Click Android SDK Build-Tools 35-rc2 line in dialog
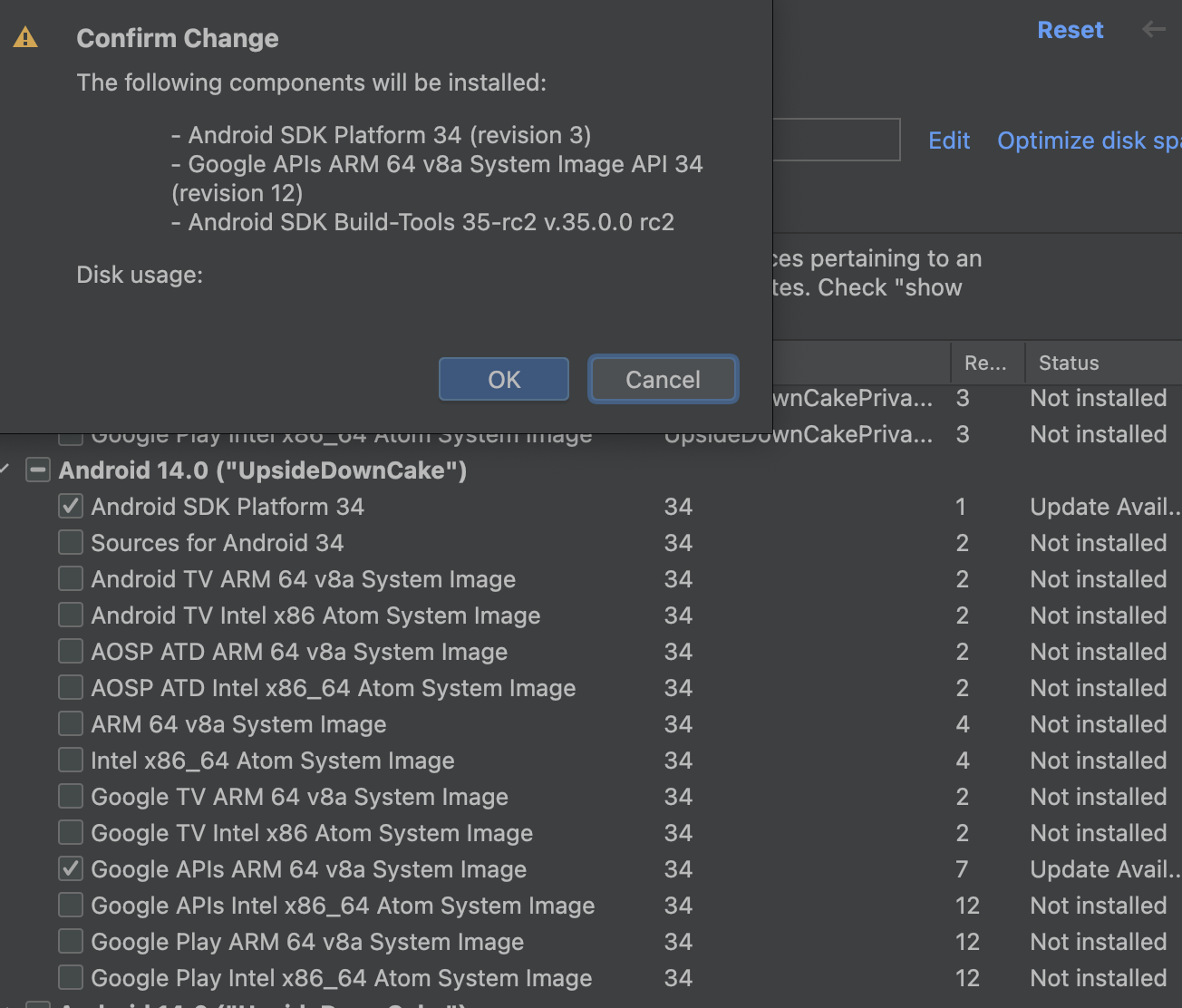Screen dimensions: 1182x1008 click(x=422, y=222)
